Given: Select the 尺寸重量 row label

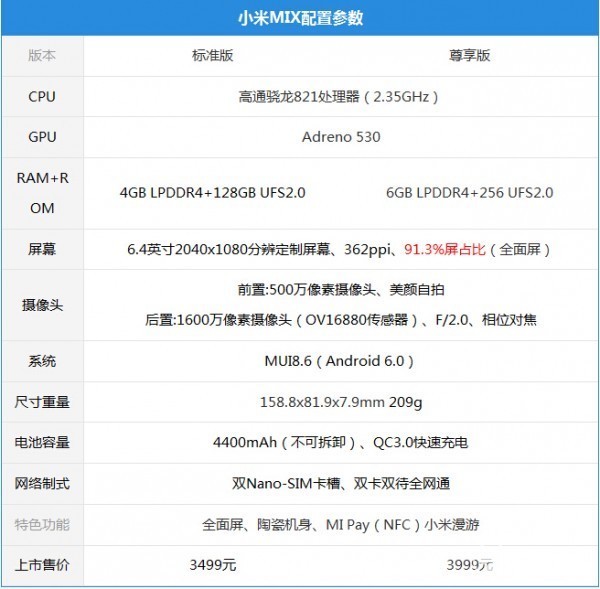Looking at the screenshot, I should [x=42, y=402].
